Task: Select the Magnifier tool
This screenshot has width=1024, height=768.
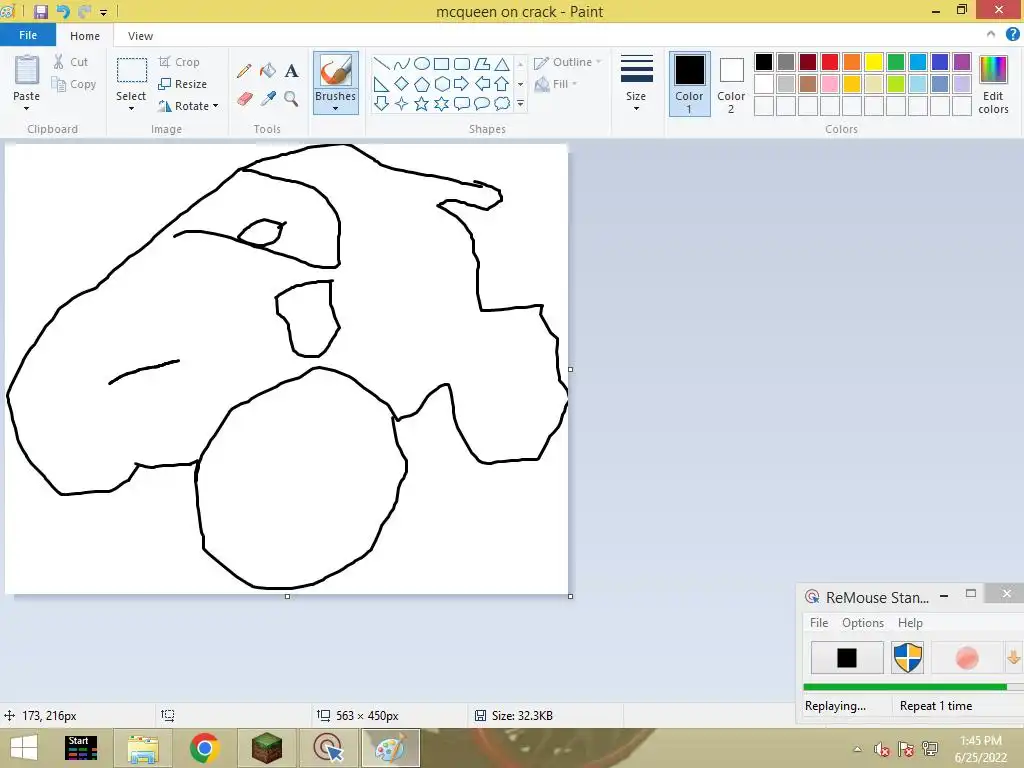Action: pos(291,99)
